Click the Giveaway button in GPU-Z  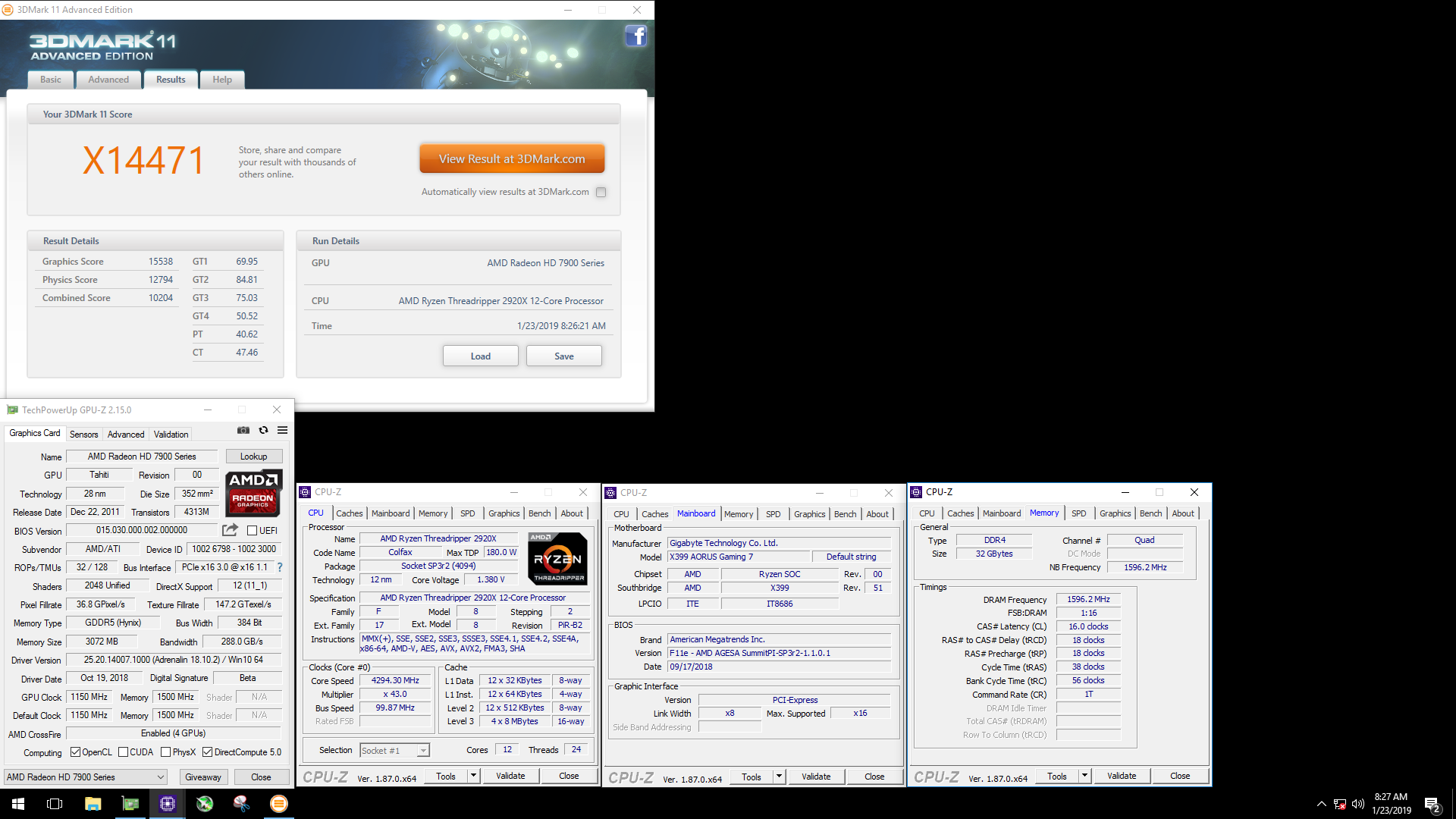tap(203, 777)
